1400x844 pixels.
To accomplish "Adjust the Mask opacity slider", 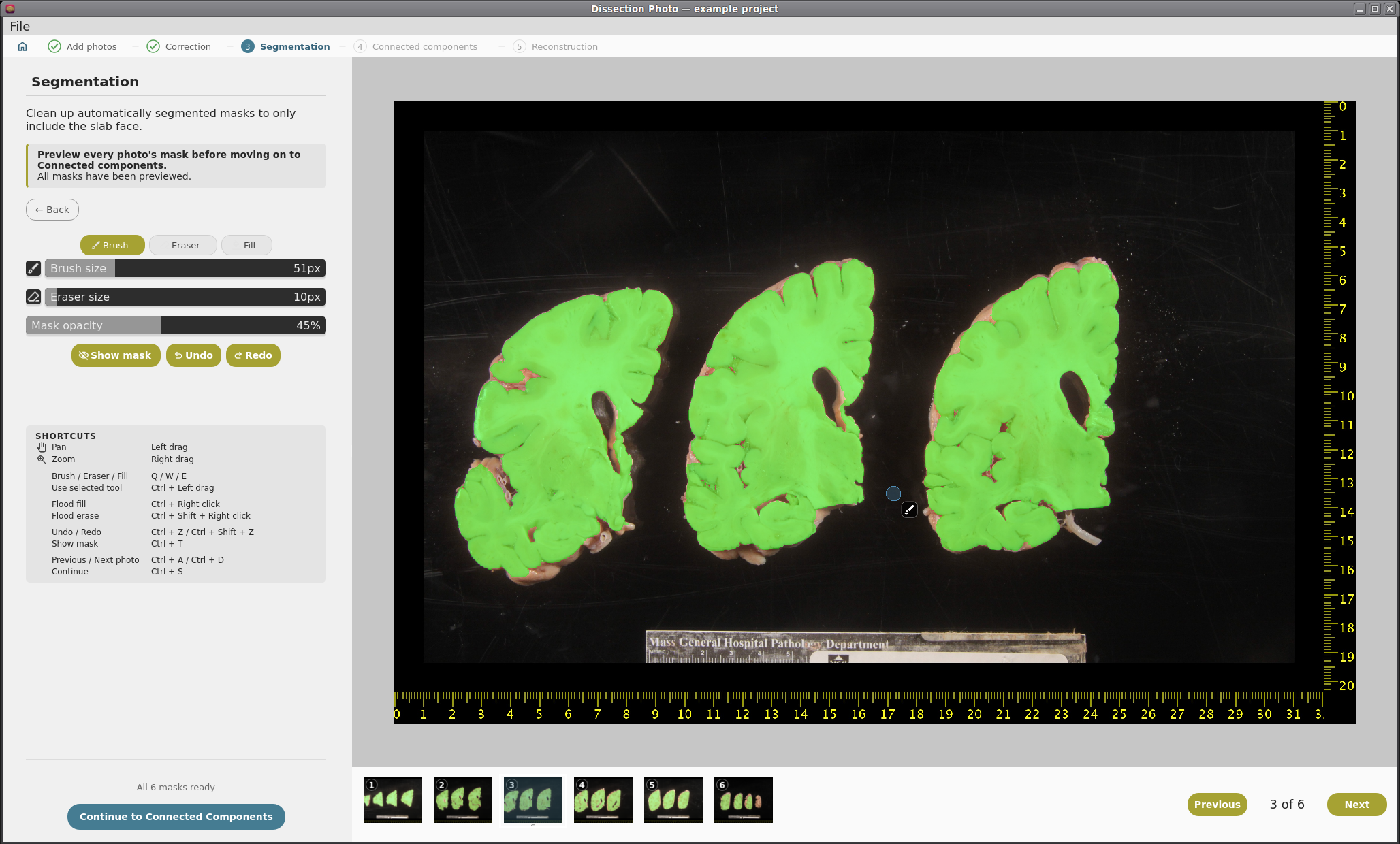I will point(176,325).
